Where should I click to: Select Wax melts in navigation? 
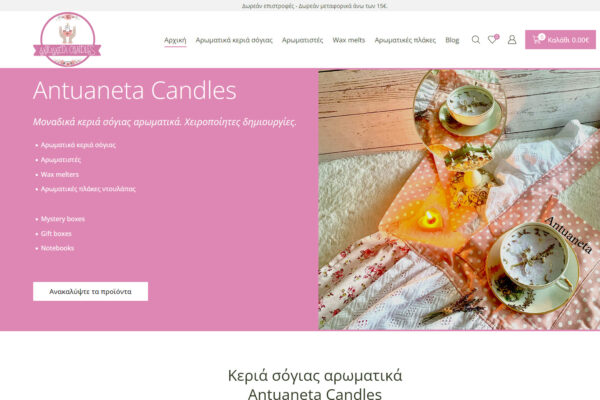coord(349,40)
